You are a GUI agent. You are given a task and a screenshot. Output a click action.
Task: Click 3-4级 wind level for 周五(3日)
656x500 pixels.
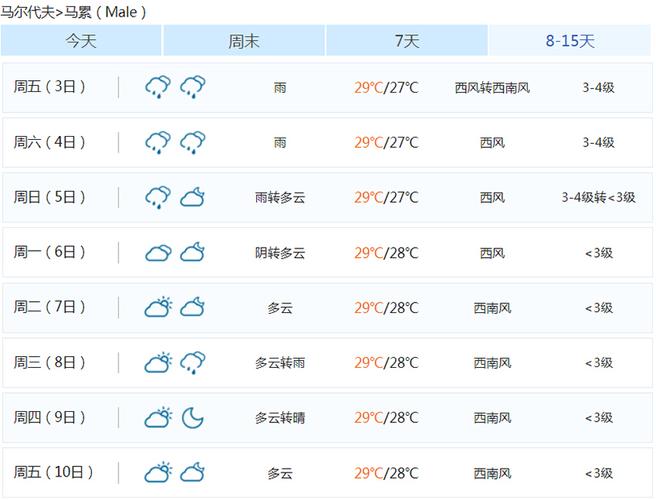coord(599,87)
